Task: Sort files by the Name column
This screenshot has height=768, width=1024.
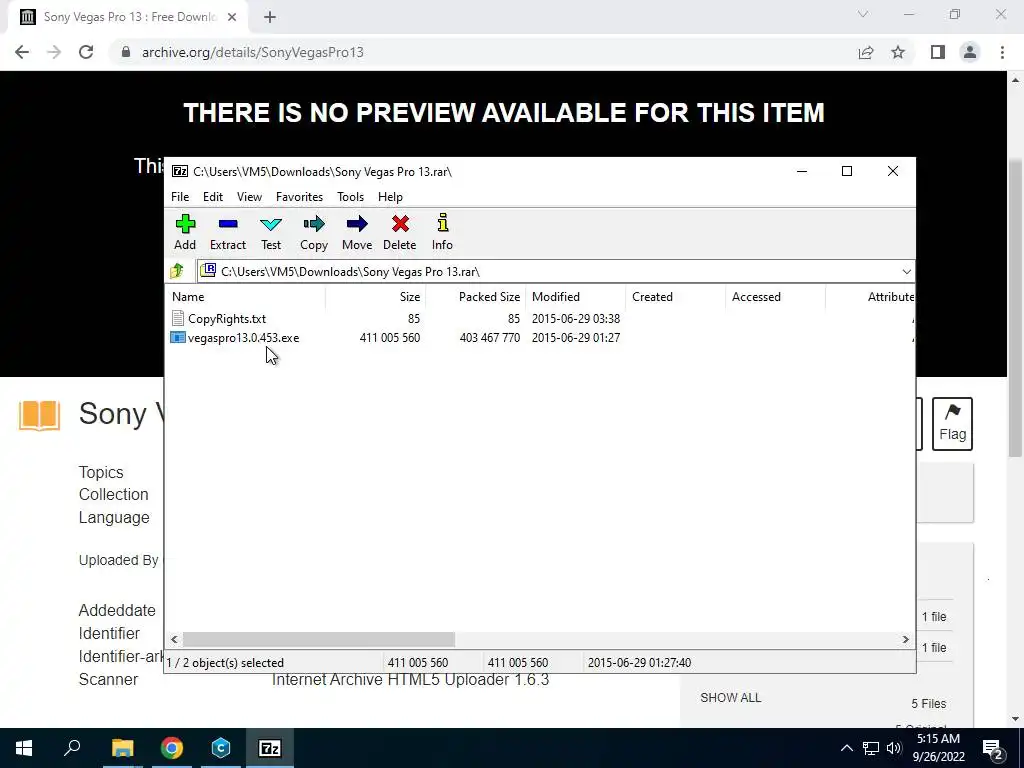Action: (x=246, y=296)
